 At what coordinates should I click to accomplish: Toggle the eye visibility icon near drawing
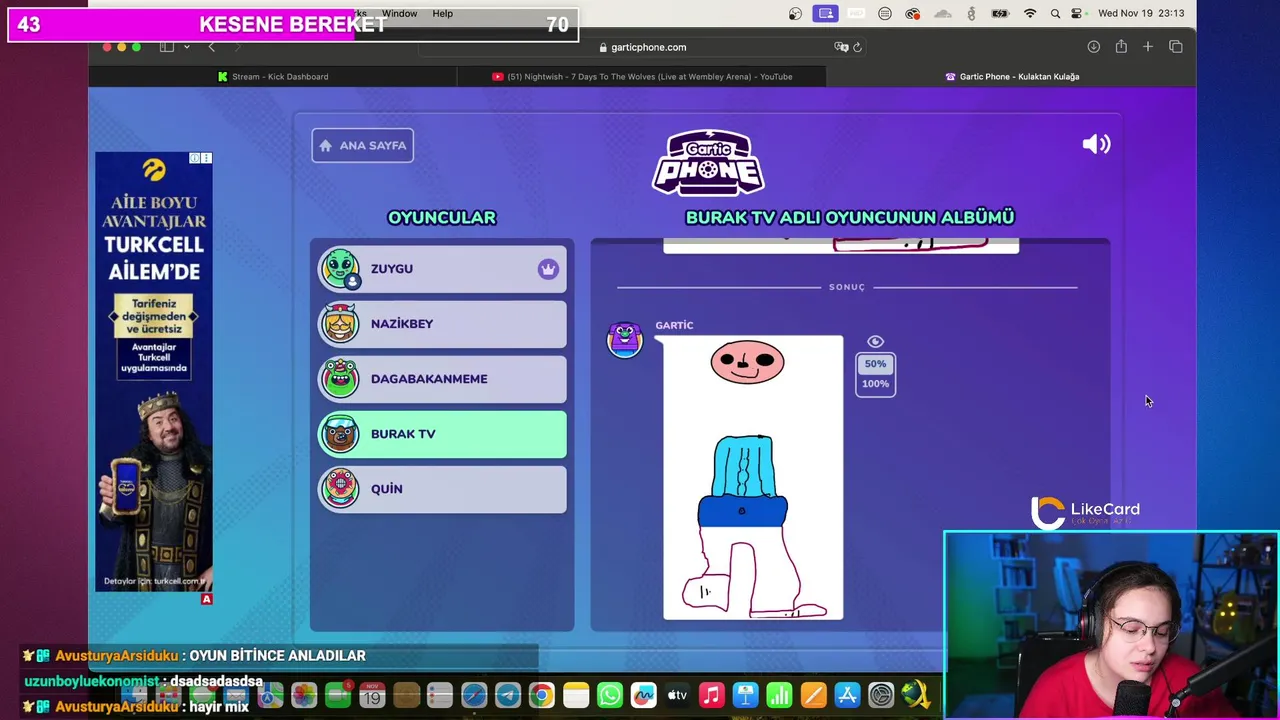875,342
